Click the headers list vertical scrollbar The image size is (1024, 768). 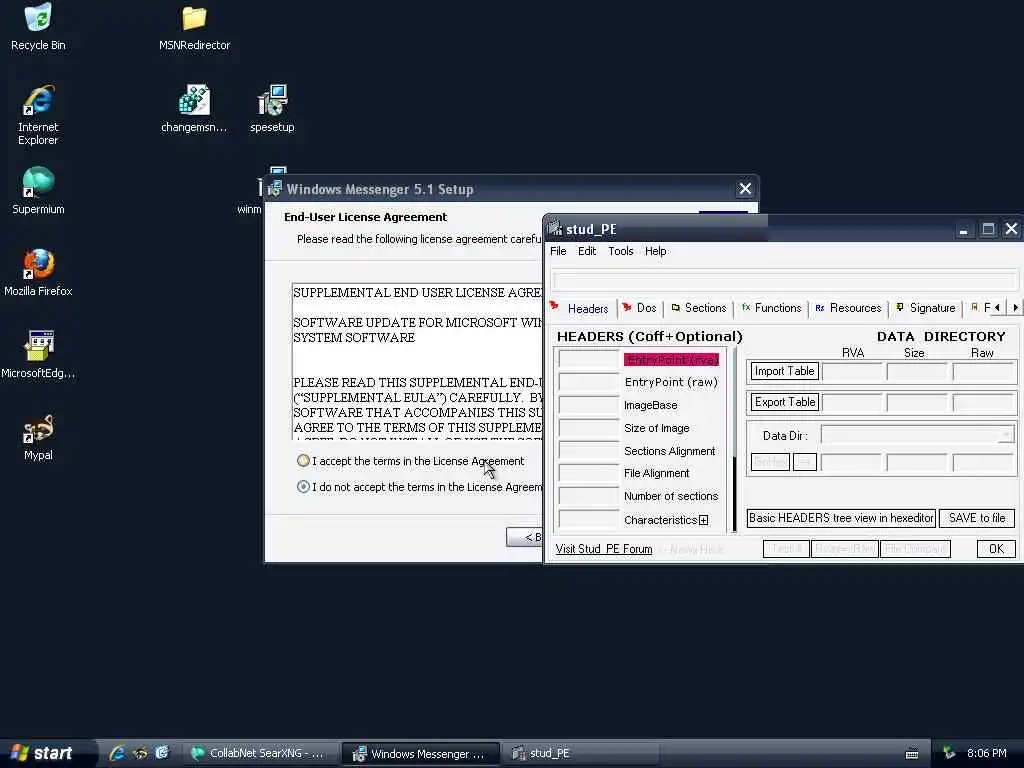coord(734,440)
